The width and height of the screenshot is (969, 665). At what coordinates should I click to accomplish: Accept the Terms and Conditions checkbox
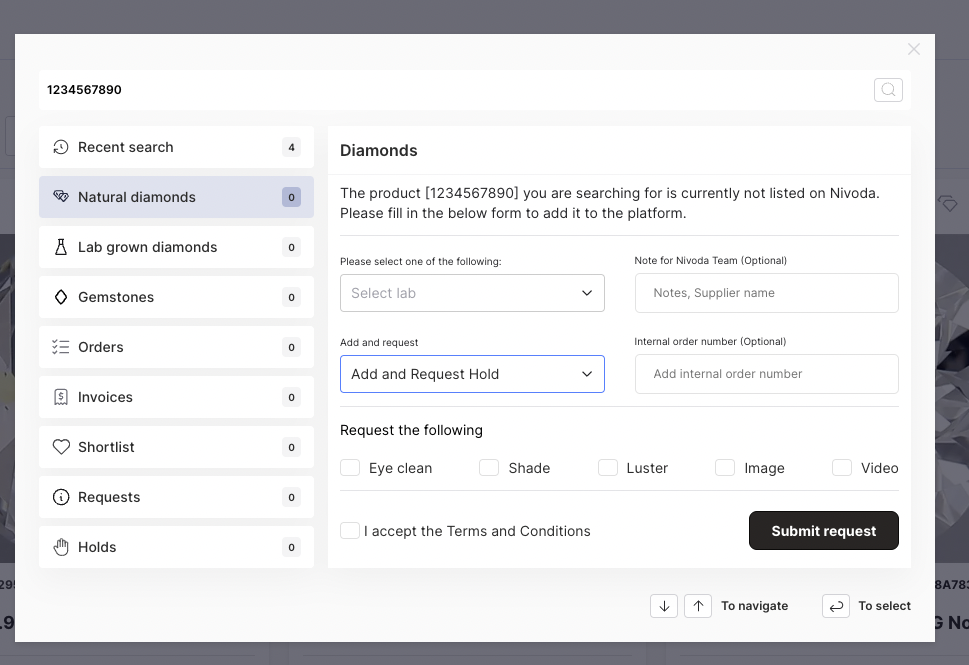pos(350,531)
